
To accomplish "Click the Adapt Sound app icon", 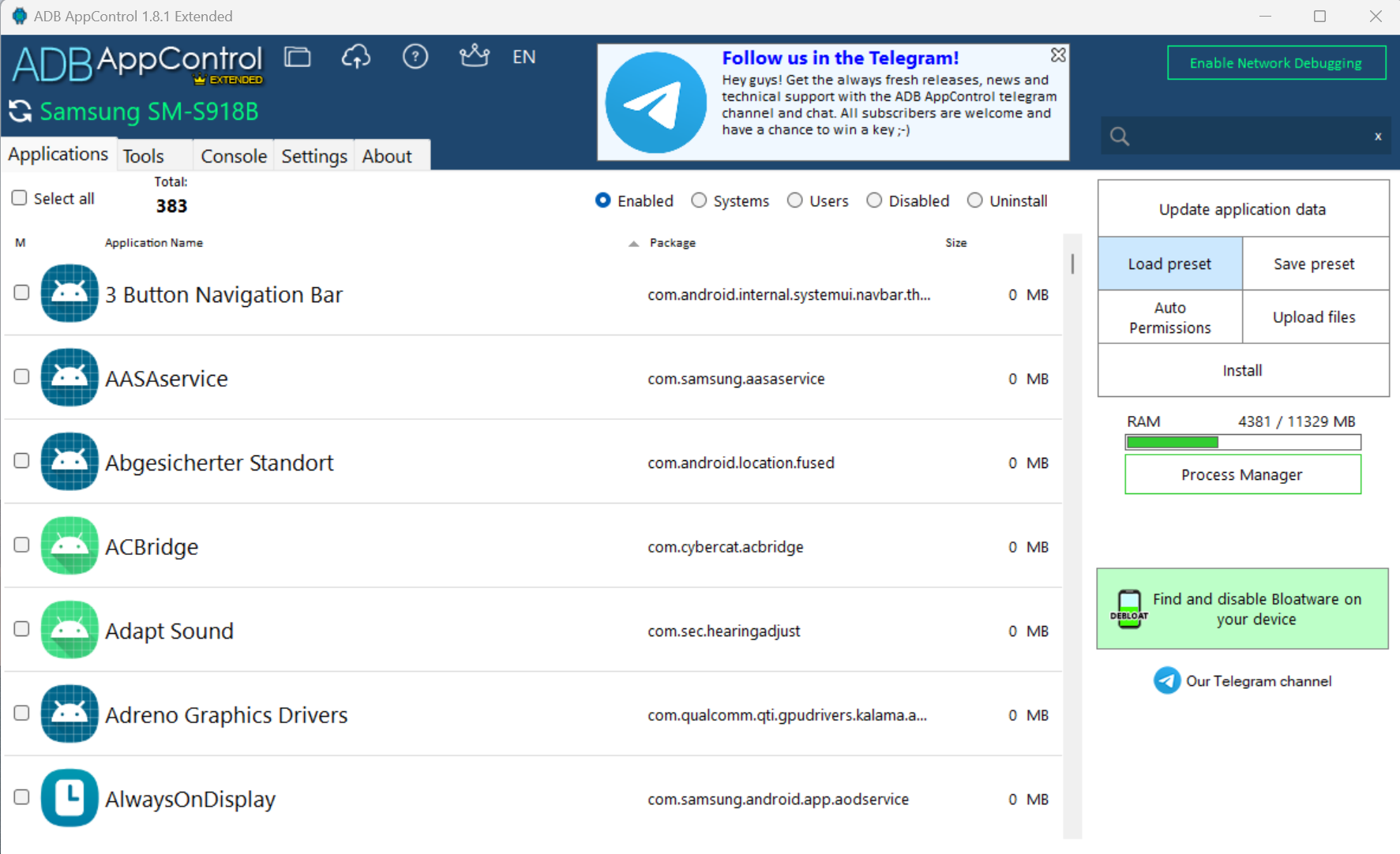I will click(x=69, y=630).
